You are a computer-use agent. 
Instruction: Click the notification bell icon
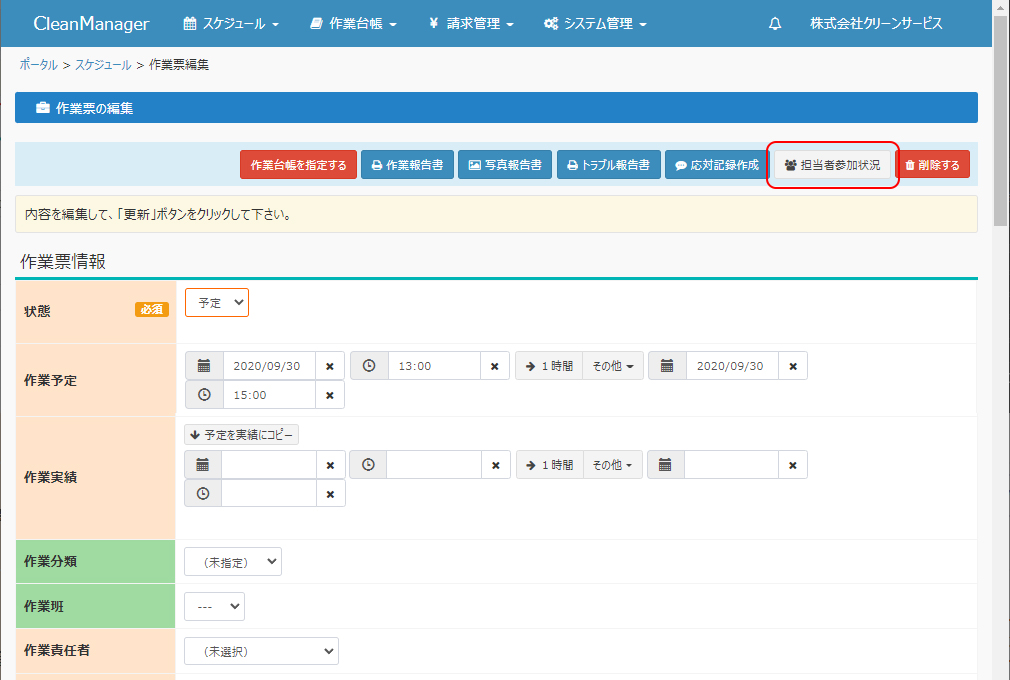click(x=775, y=24)
